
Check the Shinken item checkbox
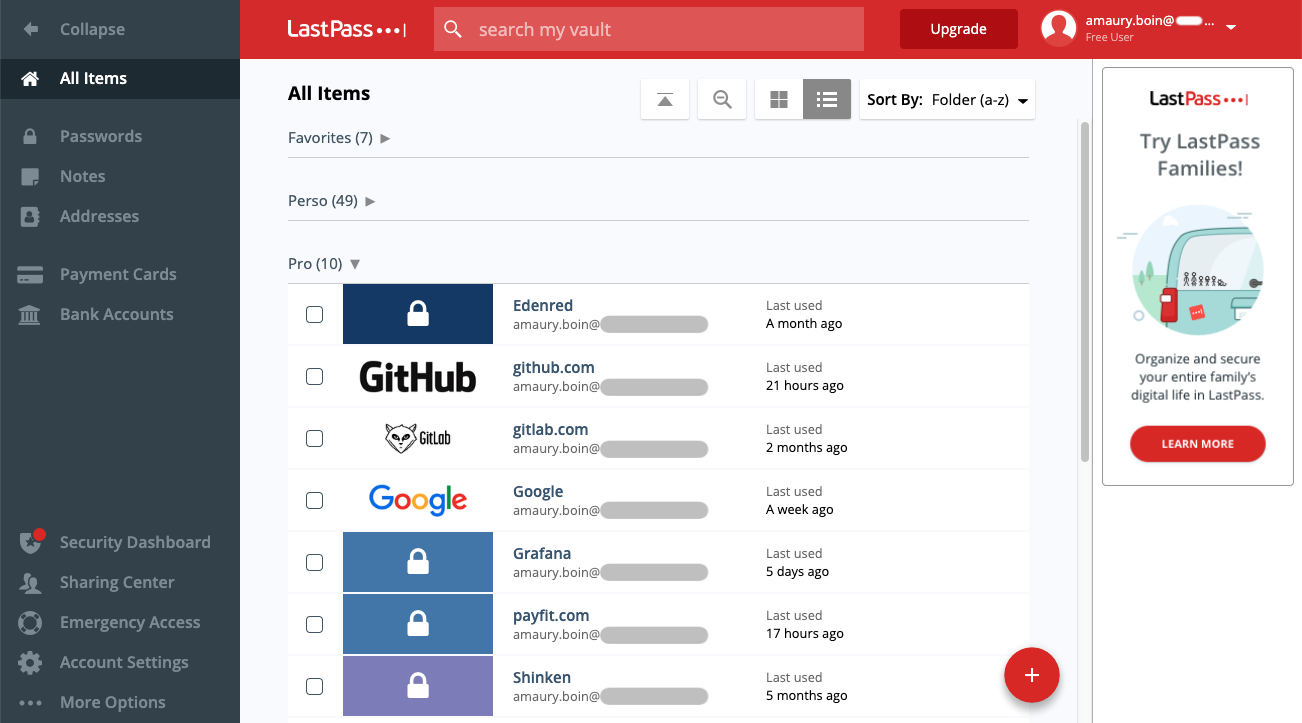coord(314,686)
